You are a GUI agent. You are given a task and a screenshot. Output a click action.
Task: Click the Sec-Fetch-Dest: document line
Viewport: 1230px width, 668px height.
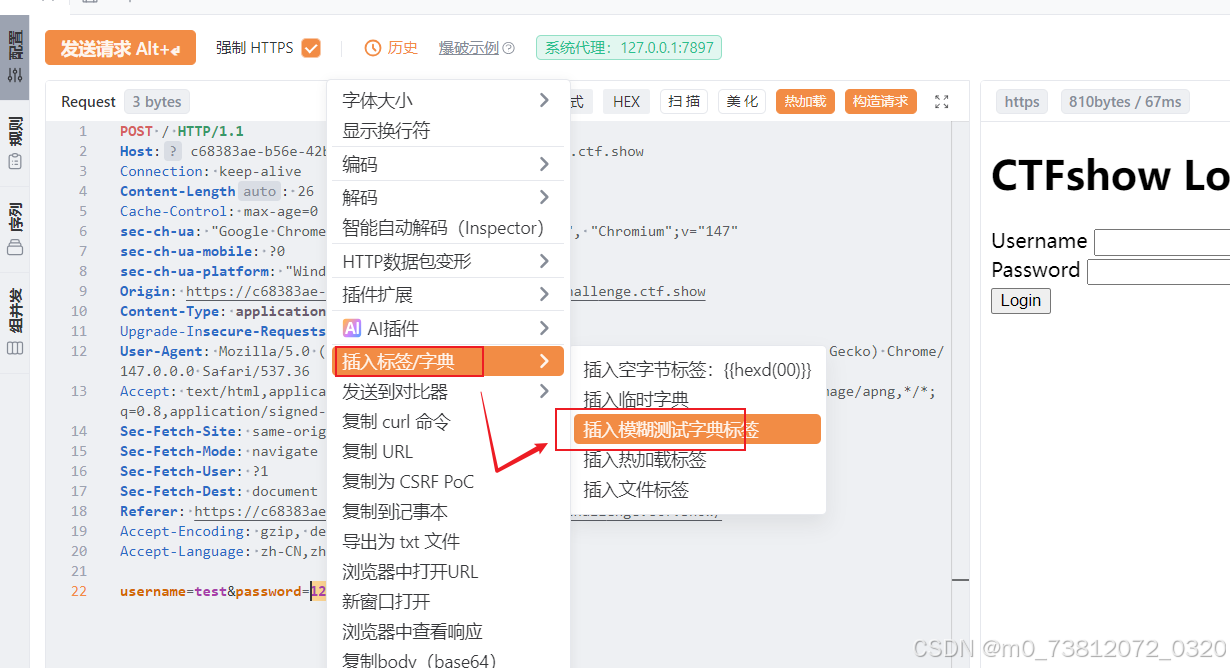(219, 491)
